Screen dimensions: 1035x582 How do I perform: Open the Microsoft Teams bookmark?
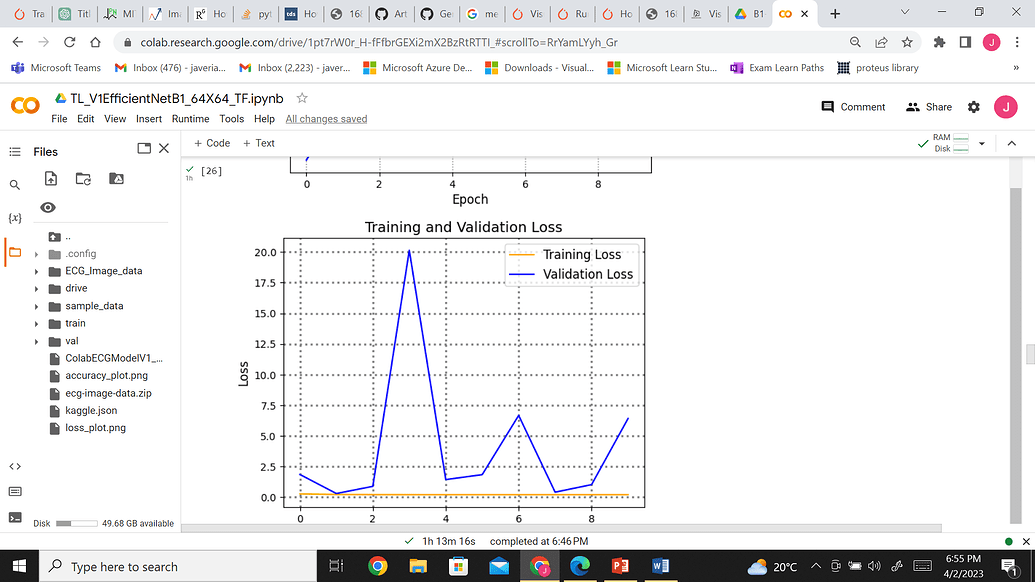[56, 68]
